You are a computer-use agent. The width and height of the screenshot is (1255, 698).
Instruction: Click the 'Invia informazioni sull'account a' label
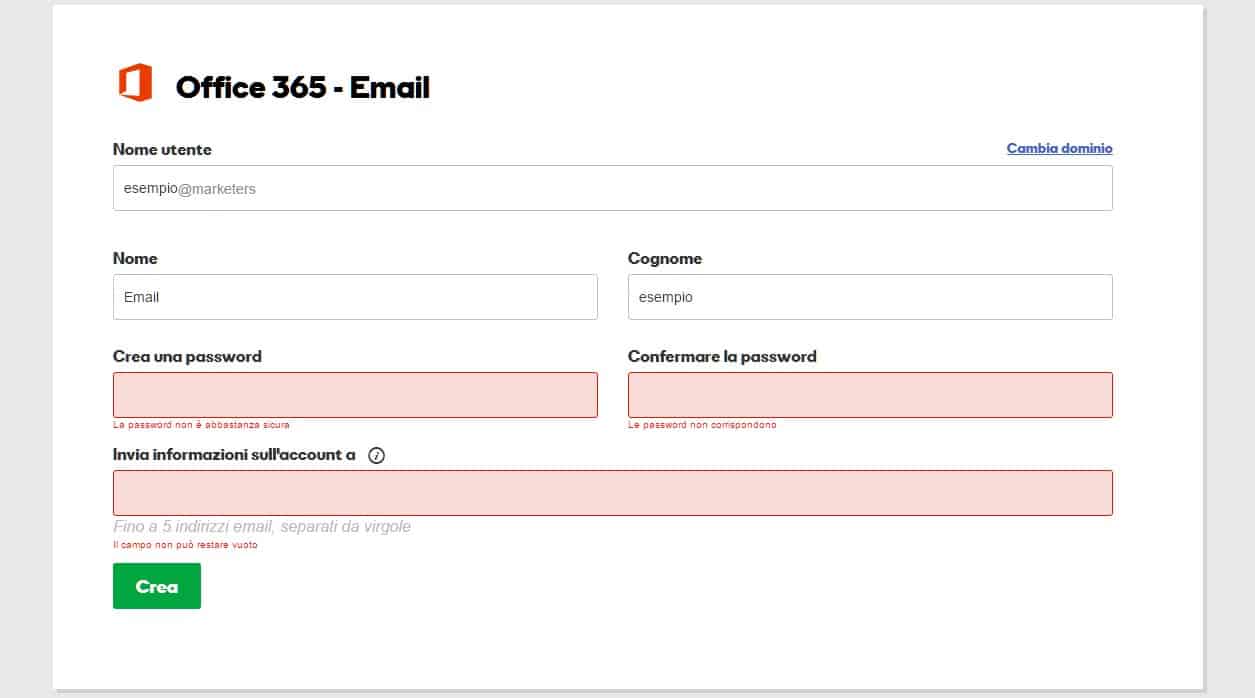pos(235,455)
